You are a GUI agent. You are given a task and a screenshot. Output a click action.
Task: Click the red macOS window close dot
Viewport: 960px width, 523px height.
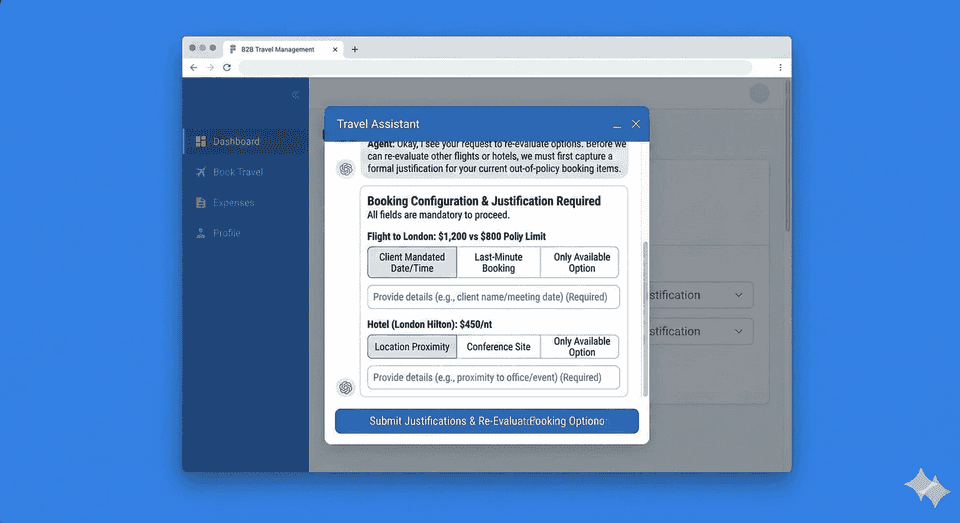pyautogui.click(x=192, y=48)
